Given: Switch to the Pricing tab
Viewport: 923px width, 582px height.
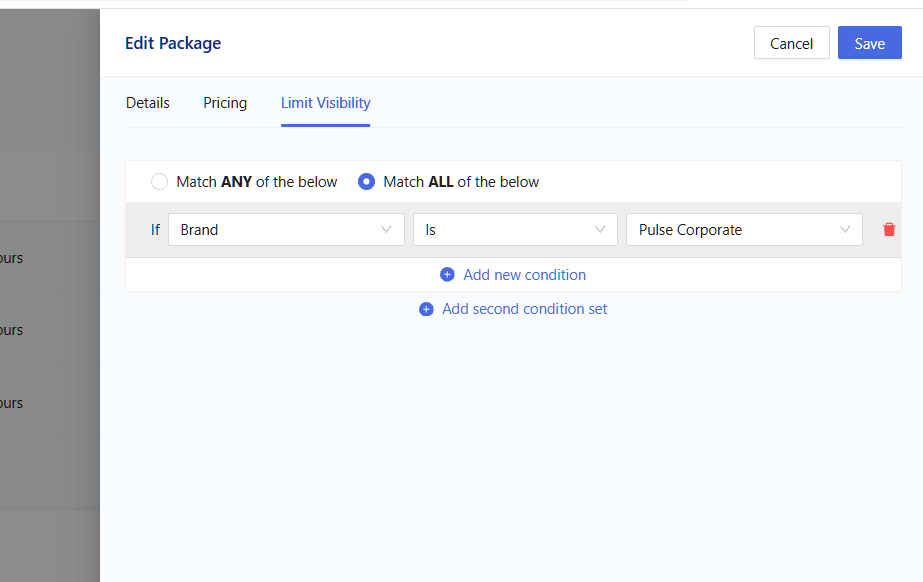Looking at the screenshot, I should point(225,103).
